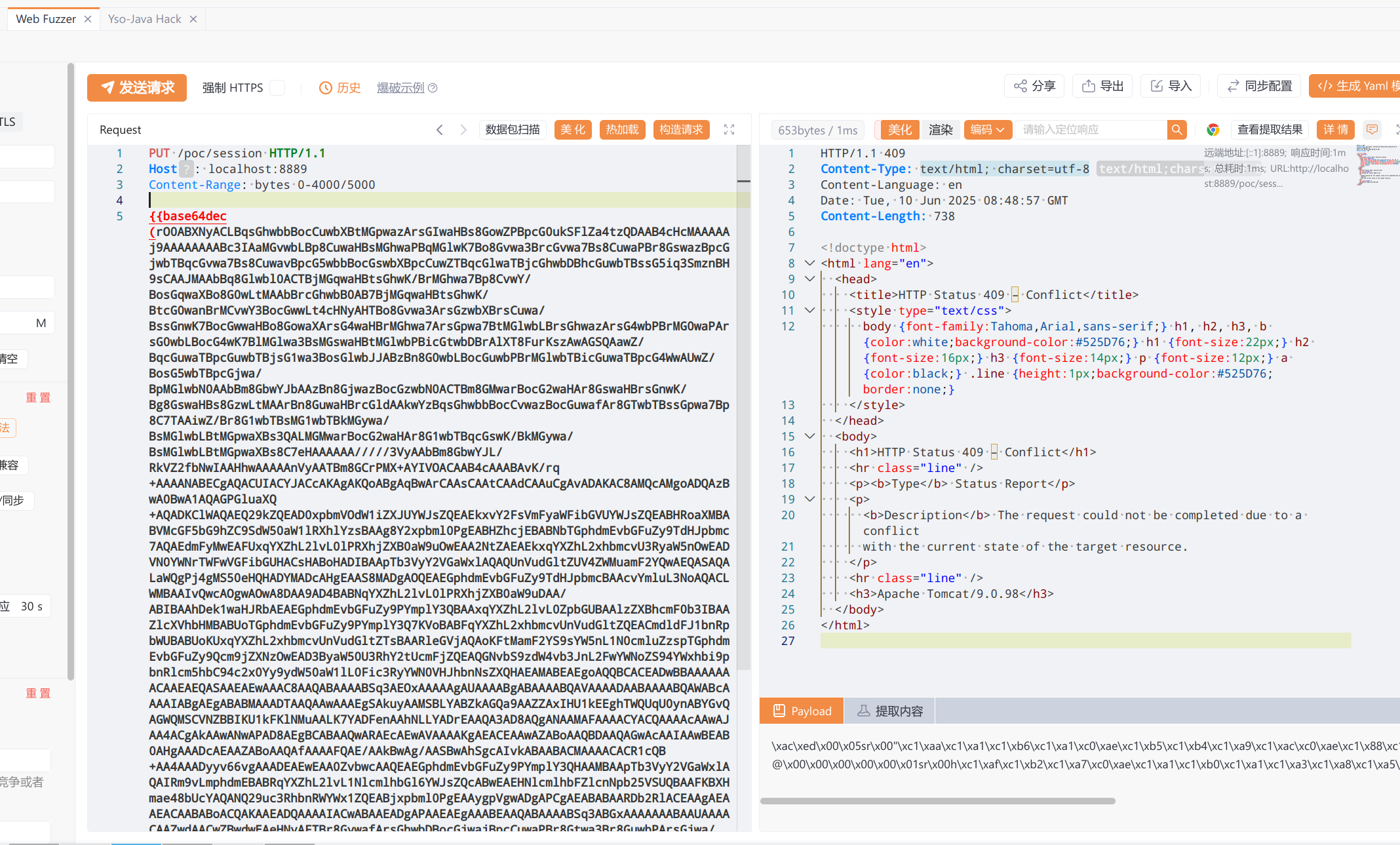This screenshot has width=1400, height=845.
Task: Click the 发送请求 button
Action: [137, 88]
